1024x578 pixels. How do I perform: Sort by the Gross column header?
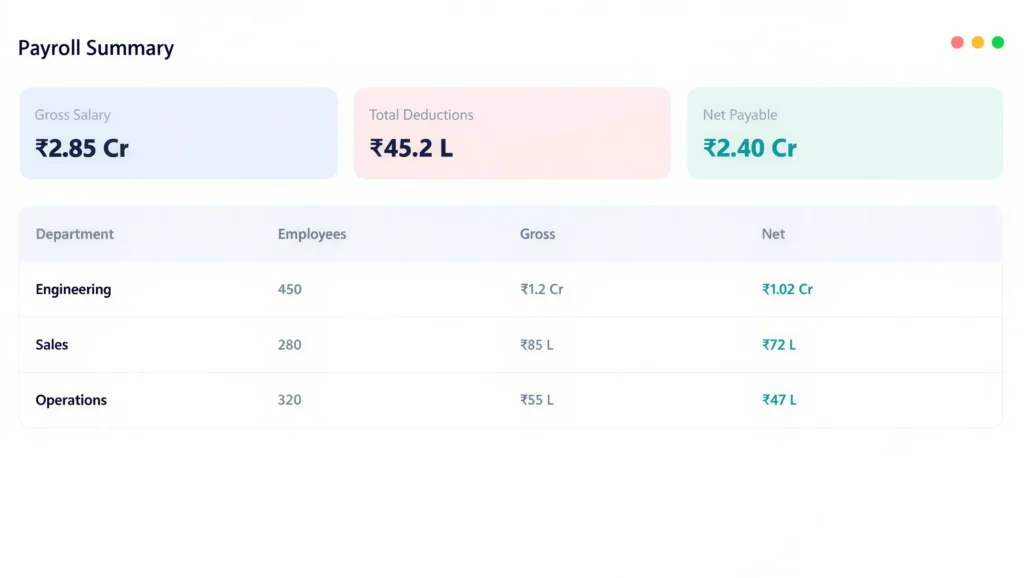click(537, 234)
